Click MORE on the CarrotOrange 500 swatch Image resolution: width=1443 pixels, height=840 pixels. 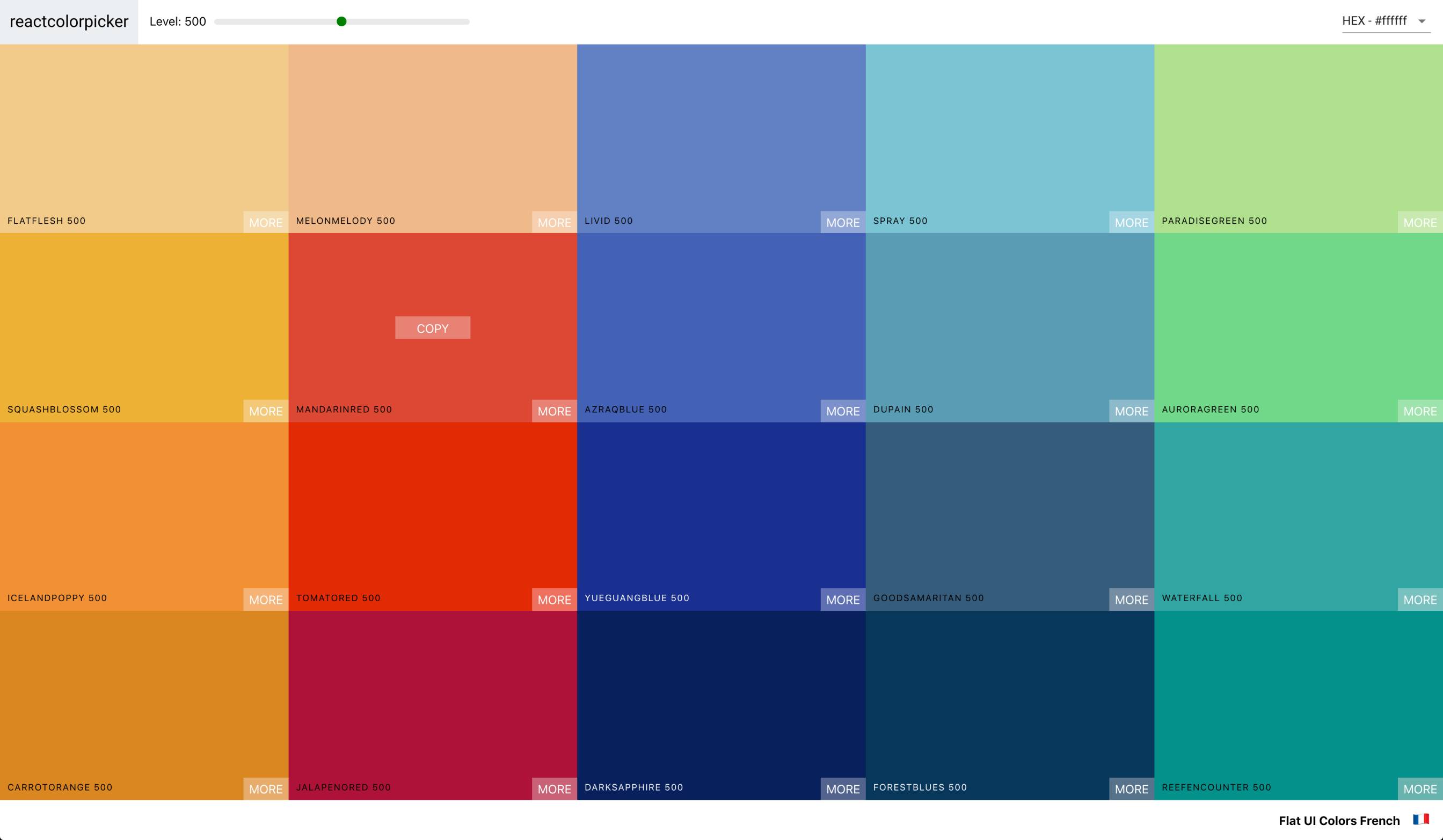coord(266,788)
